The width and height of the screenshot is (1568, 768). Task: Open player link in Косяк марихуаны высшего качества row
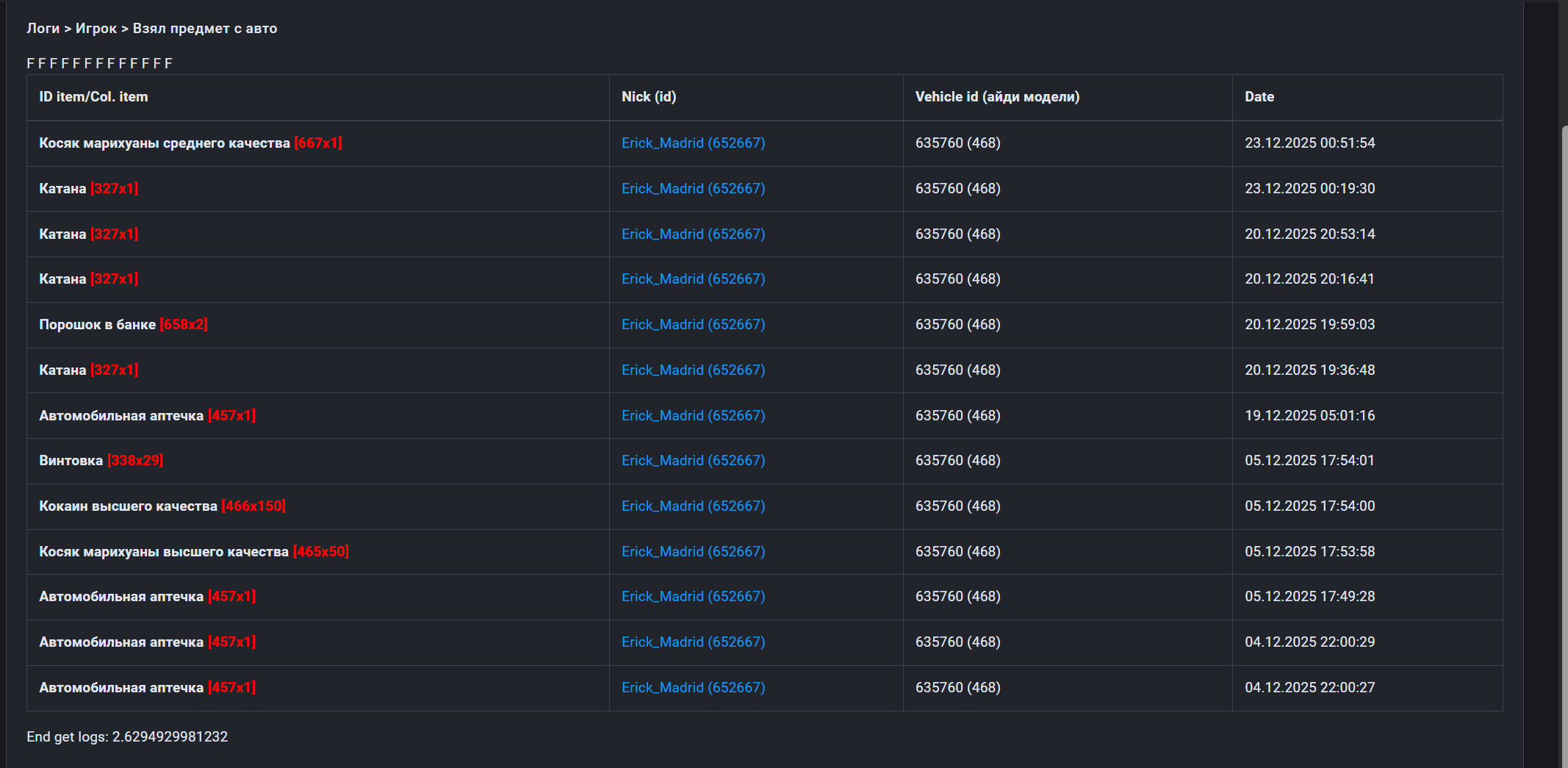tap(693, 552)
